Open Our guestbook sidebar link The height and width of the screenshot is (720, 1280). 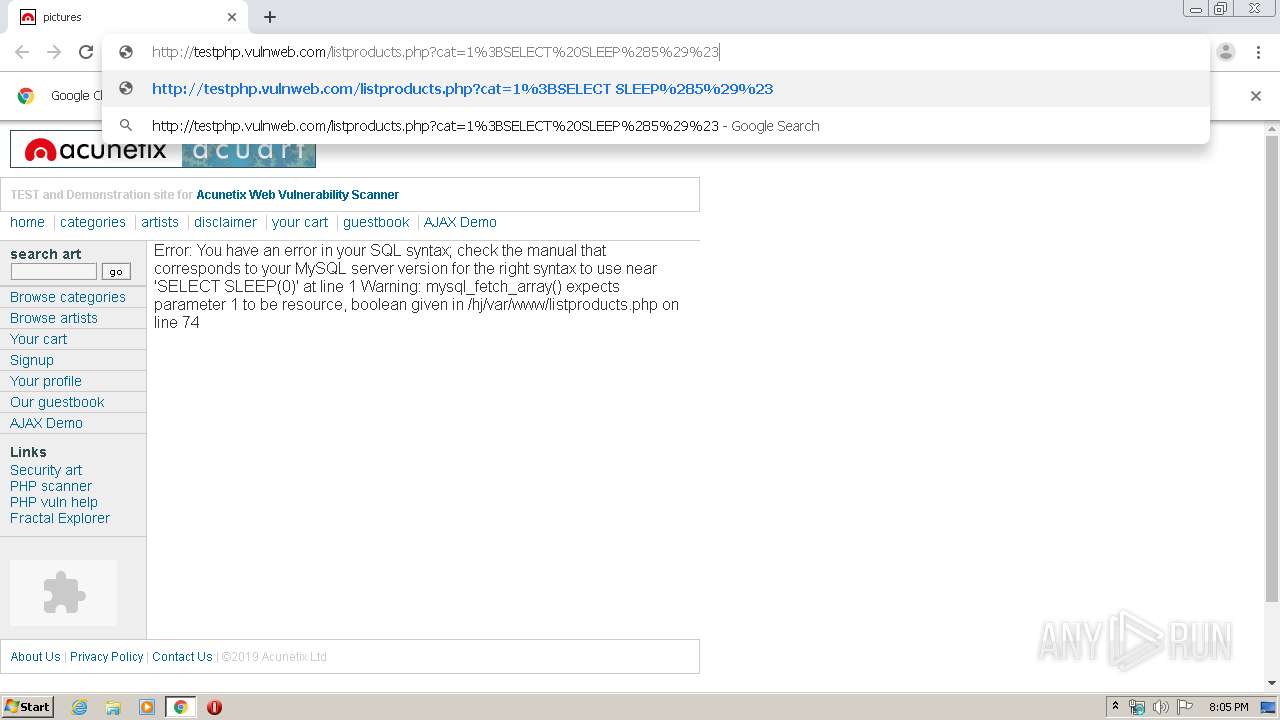pyautogui.click(x=57, y=402)
